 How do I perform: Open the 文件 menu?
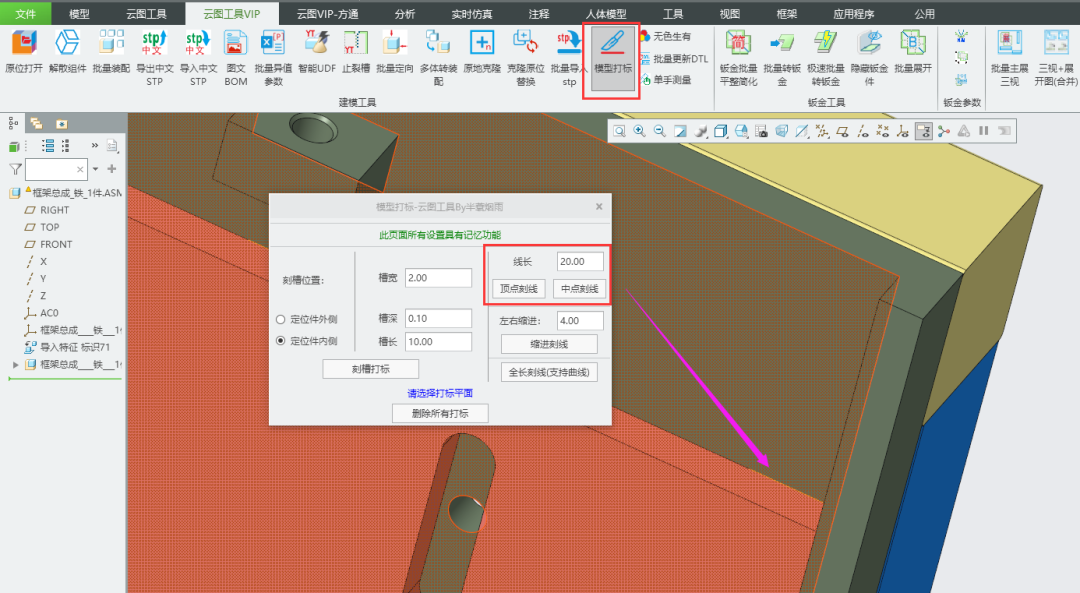pos(25,14)
